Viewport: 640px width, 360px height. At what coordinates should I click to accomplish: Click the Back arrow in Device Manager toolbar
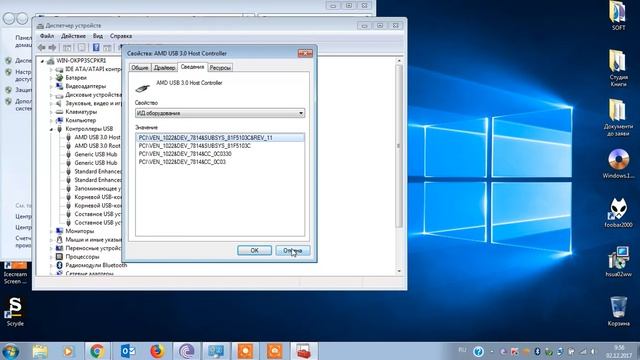coord(42,48)
